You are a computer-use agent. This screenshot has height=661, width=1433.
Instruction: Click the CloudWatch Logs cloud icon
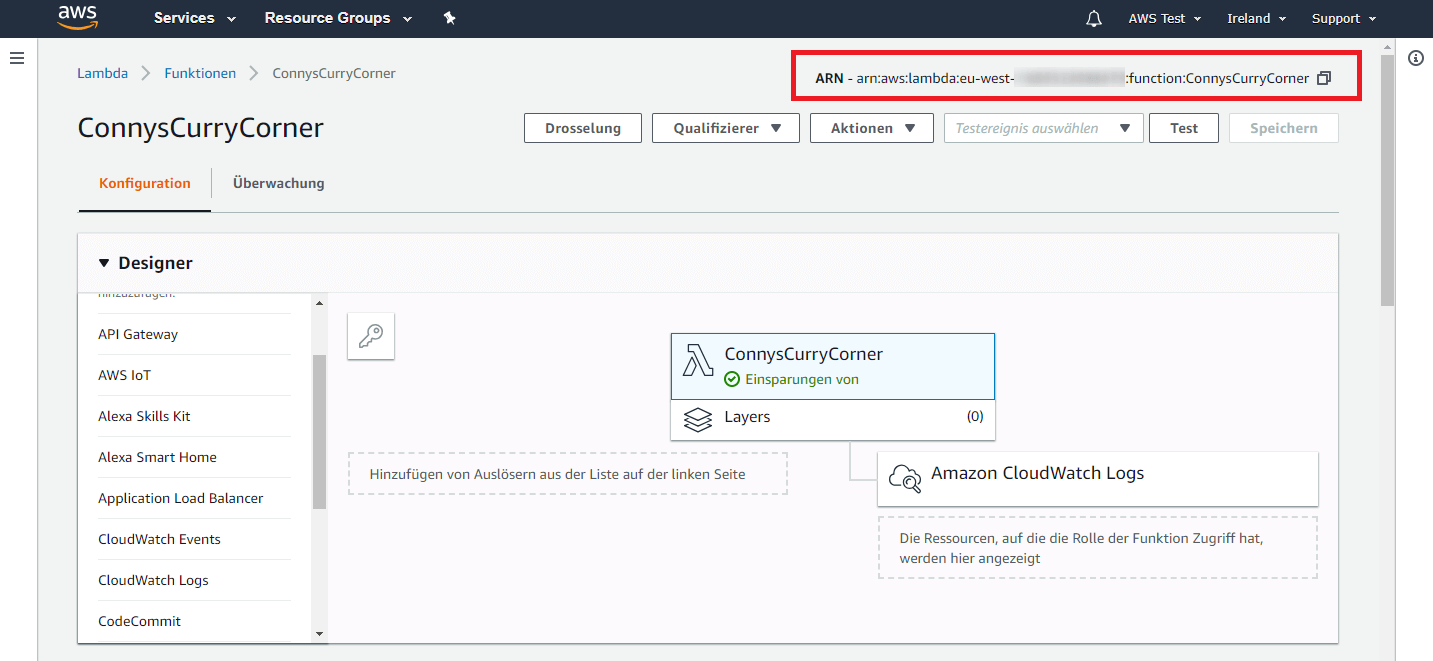pyautogui.click(x=905, y=478)
